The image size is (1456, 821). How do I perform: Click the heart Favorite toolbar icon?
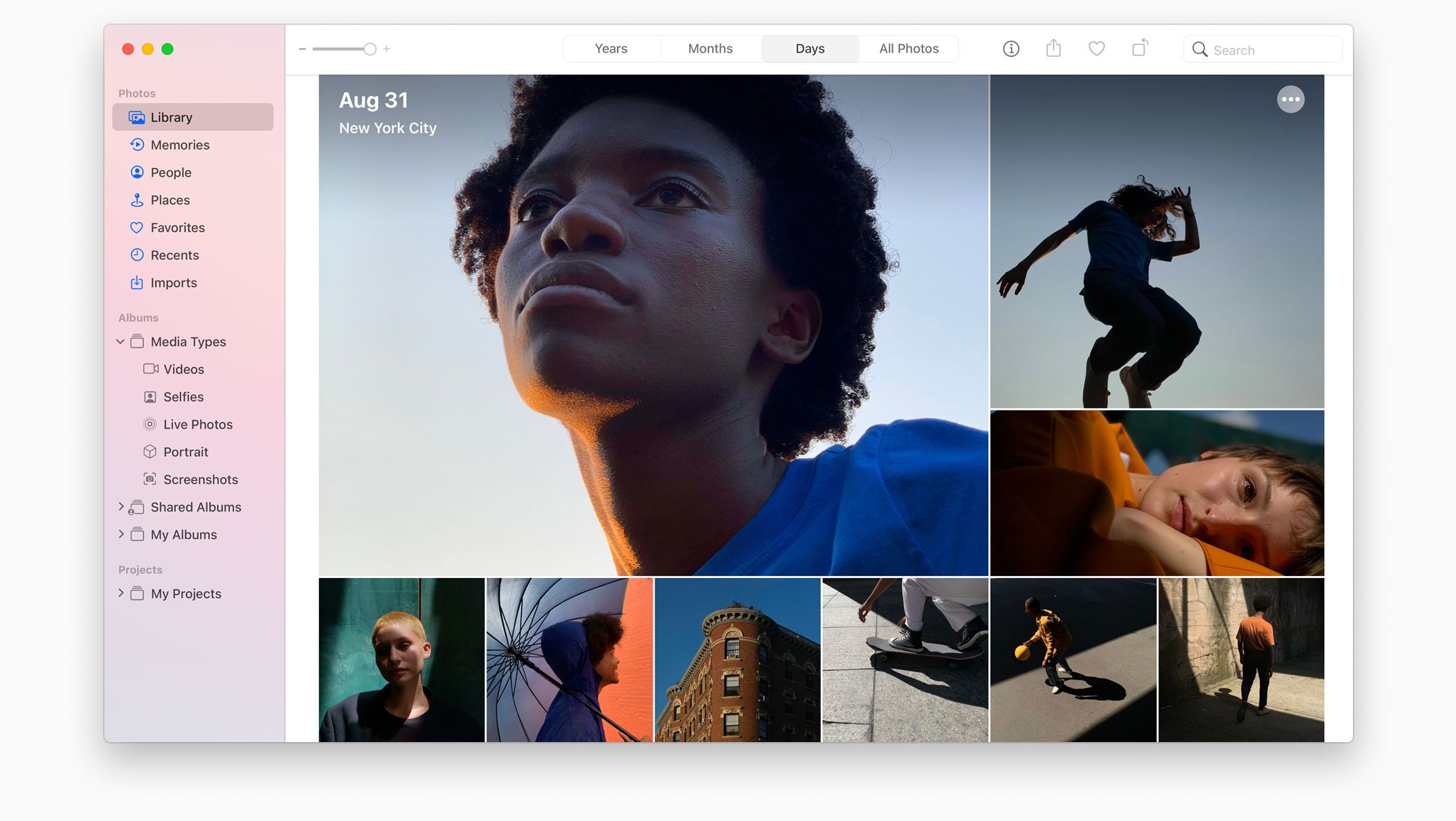point(1096,49)
